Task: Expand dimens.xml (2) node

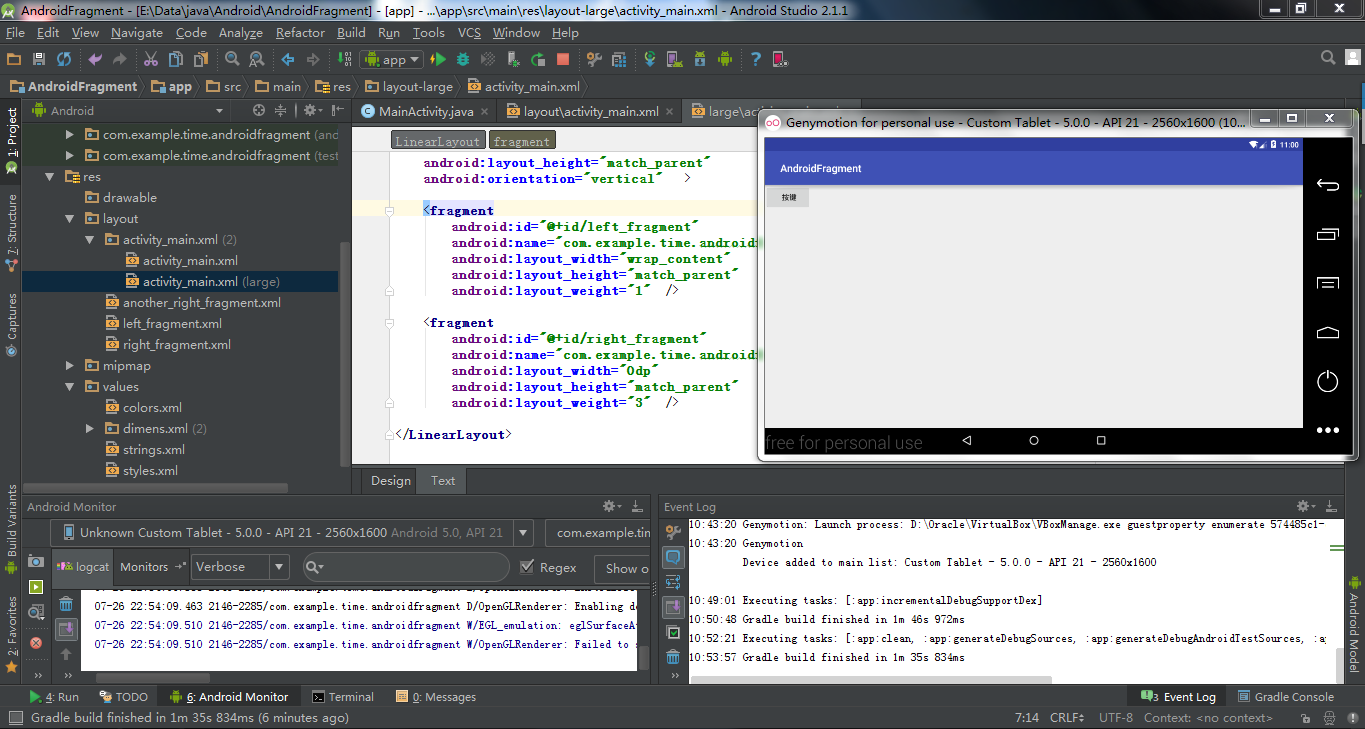Action: tap(89, 429)
